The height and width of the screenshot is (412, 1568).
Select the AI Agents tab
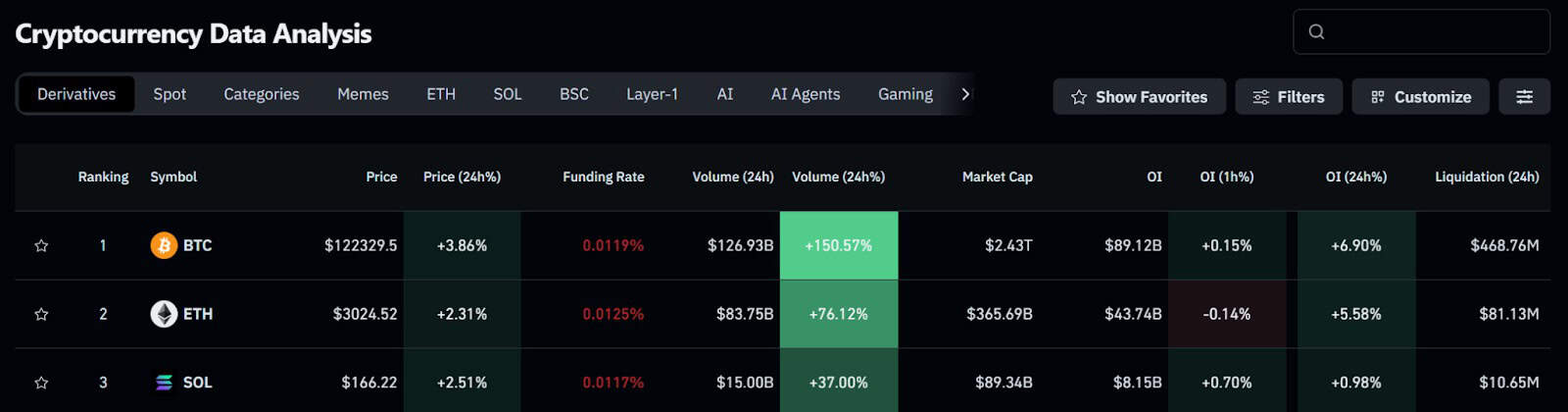tap(806, 94)
